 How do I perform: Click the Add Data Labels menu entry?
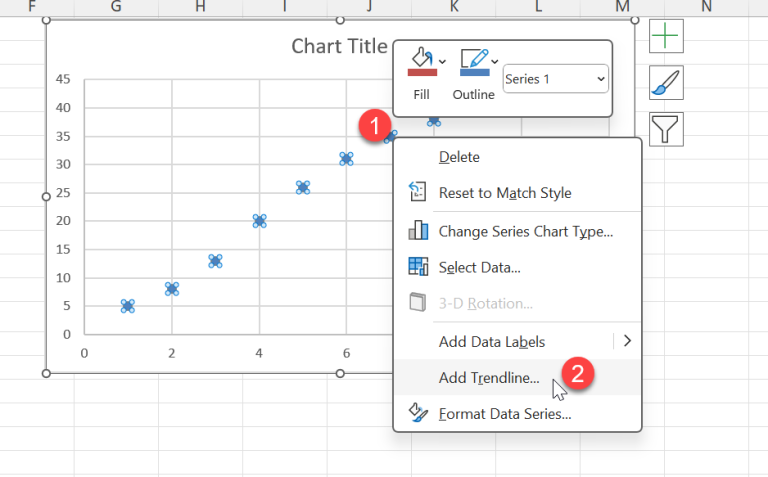coord(492,341)
